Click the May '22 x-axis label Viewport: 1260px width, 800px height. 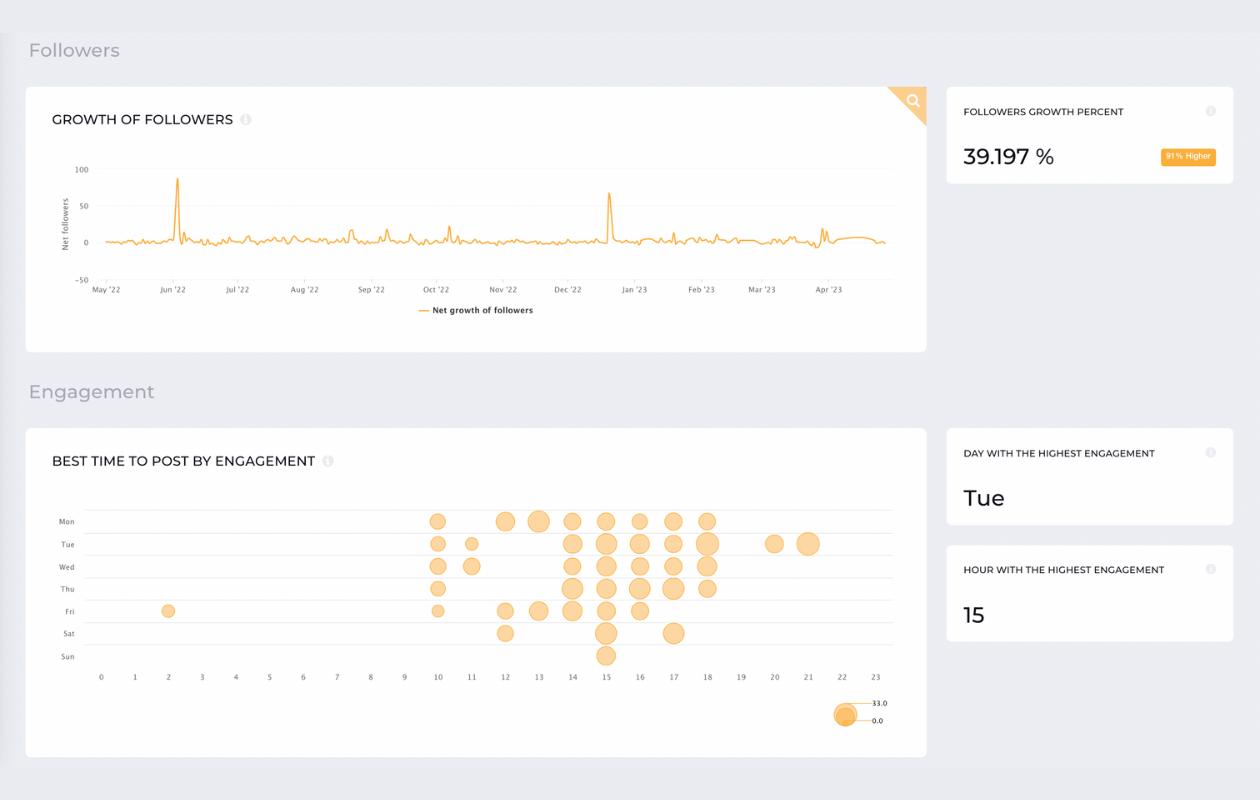click(106, 290)
